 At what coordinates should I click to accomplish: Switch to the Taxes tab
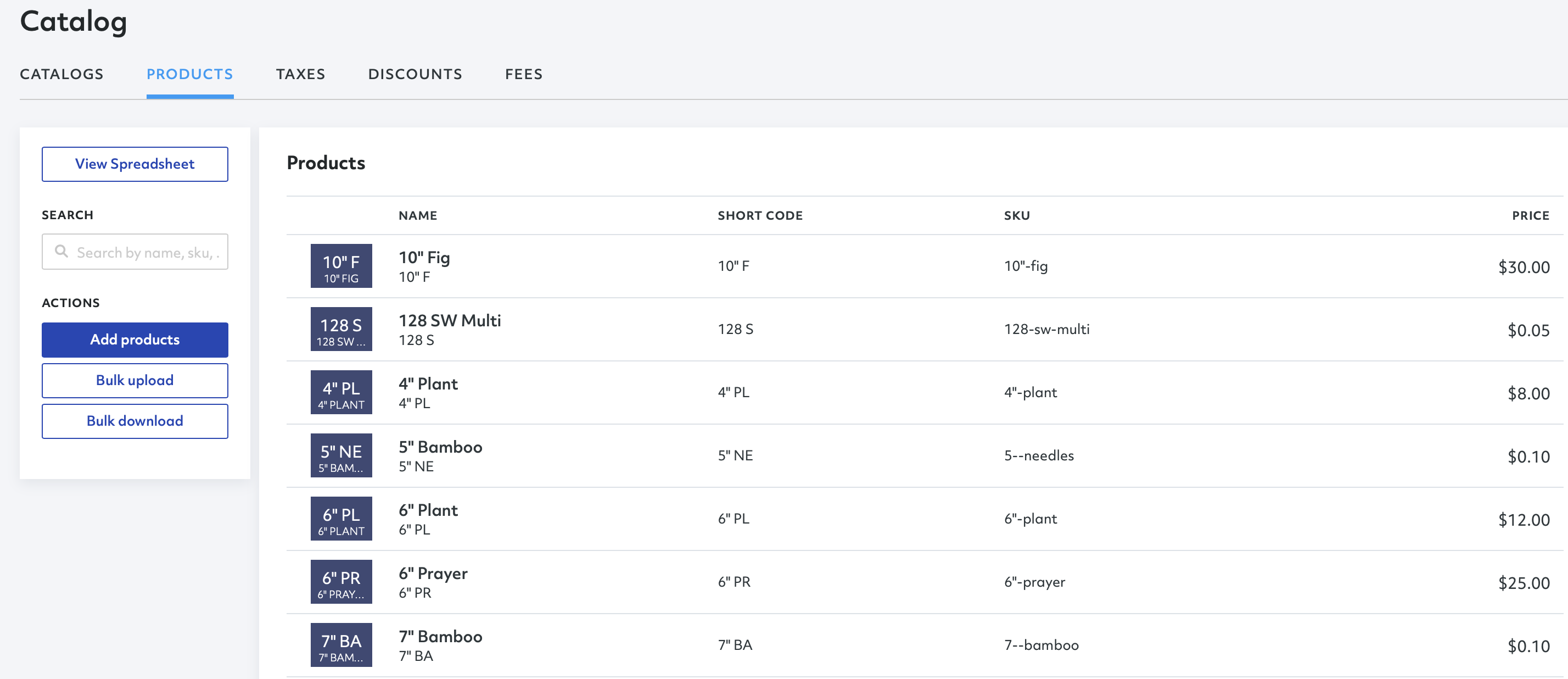(301, 74)
